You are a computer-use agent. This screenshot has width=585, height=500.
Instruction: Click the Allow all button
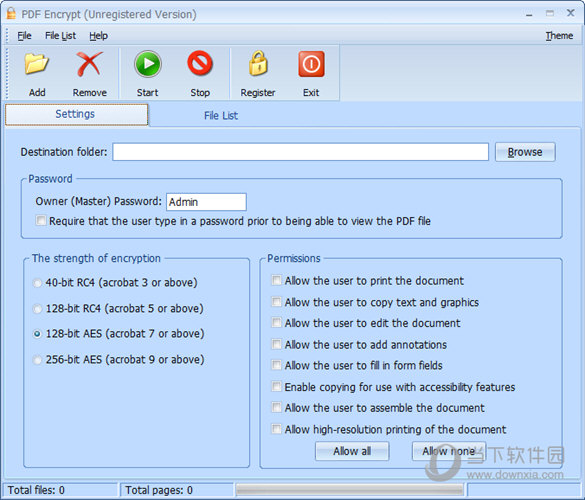tap(352, 451)
